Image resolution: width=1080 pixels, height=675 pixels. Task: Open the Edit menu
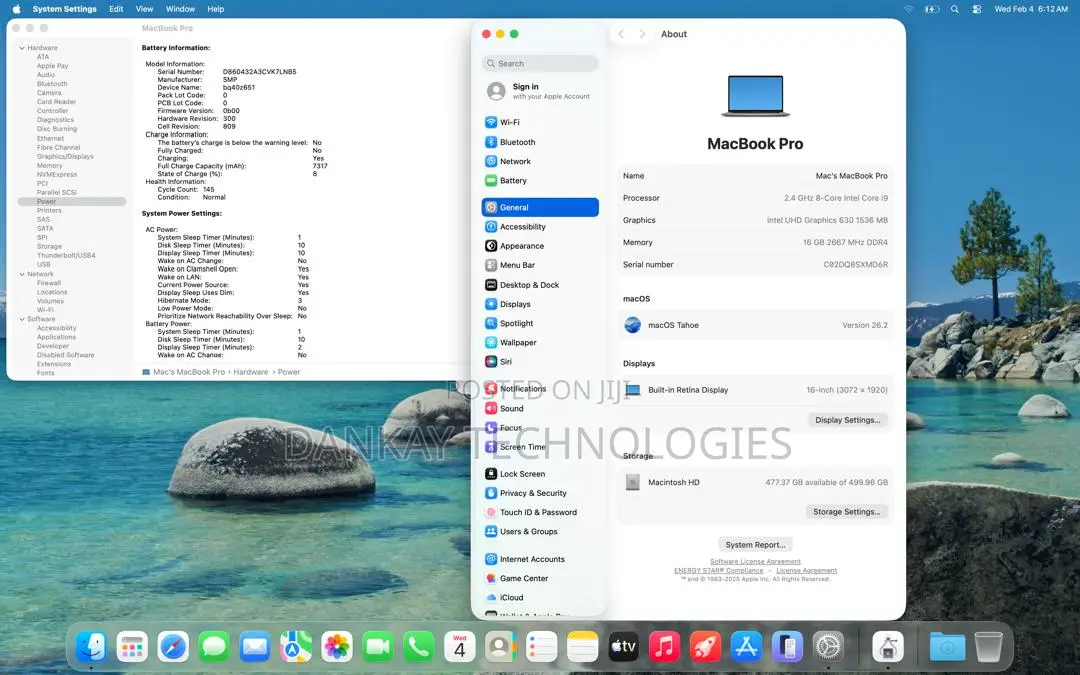116,9
